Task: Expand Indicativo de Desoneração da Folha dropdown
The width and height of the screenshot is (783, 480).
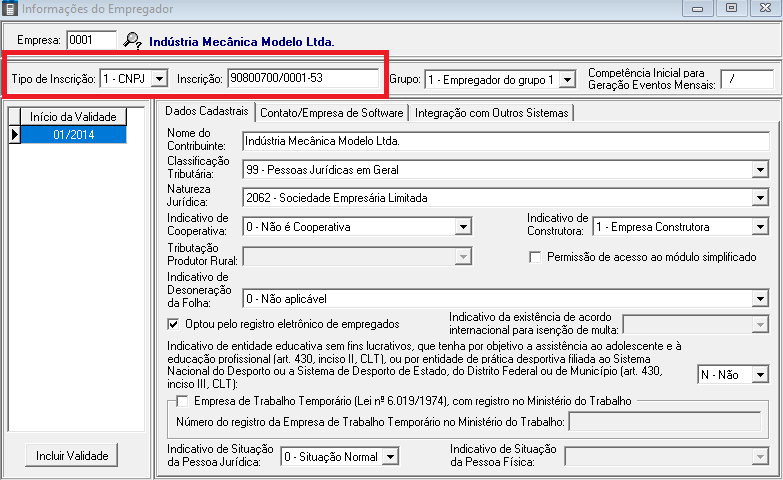Action: [760, 298]
